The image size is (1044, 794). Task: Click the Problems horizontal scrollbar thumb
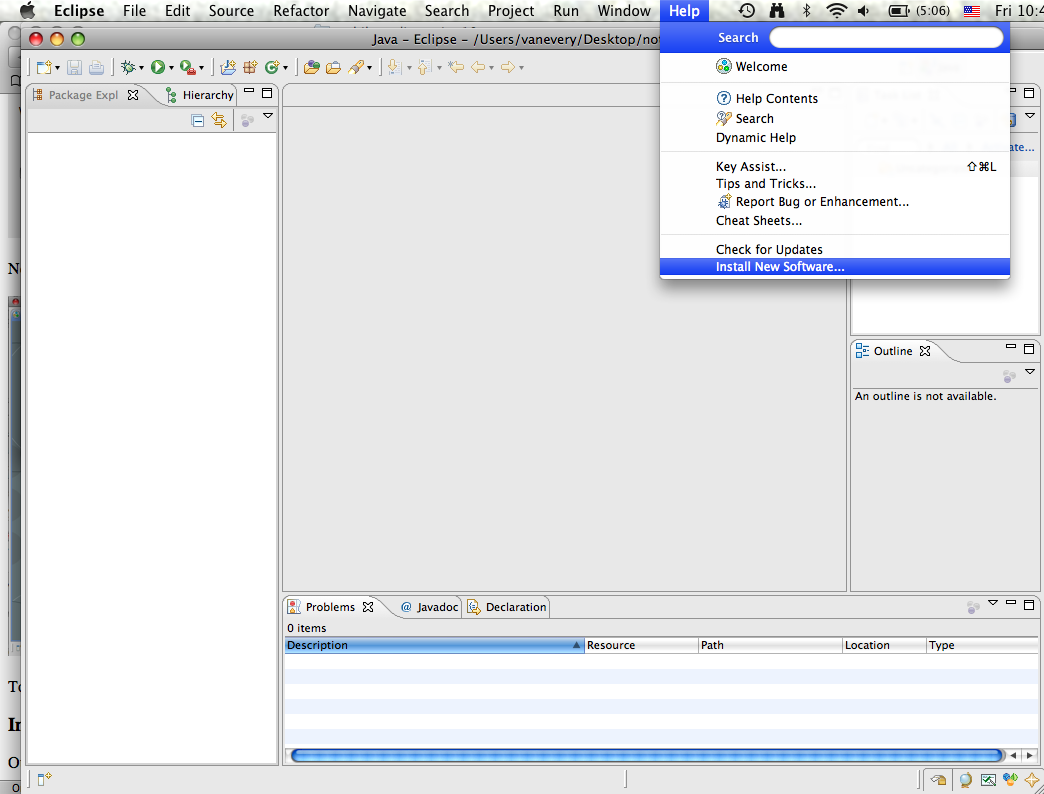click(647, 755)
